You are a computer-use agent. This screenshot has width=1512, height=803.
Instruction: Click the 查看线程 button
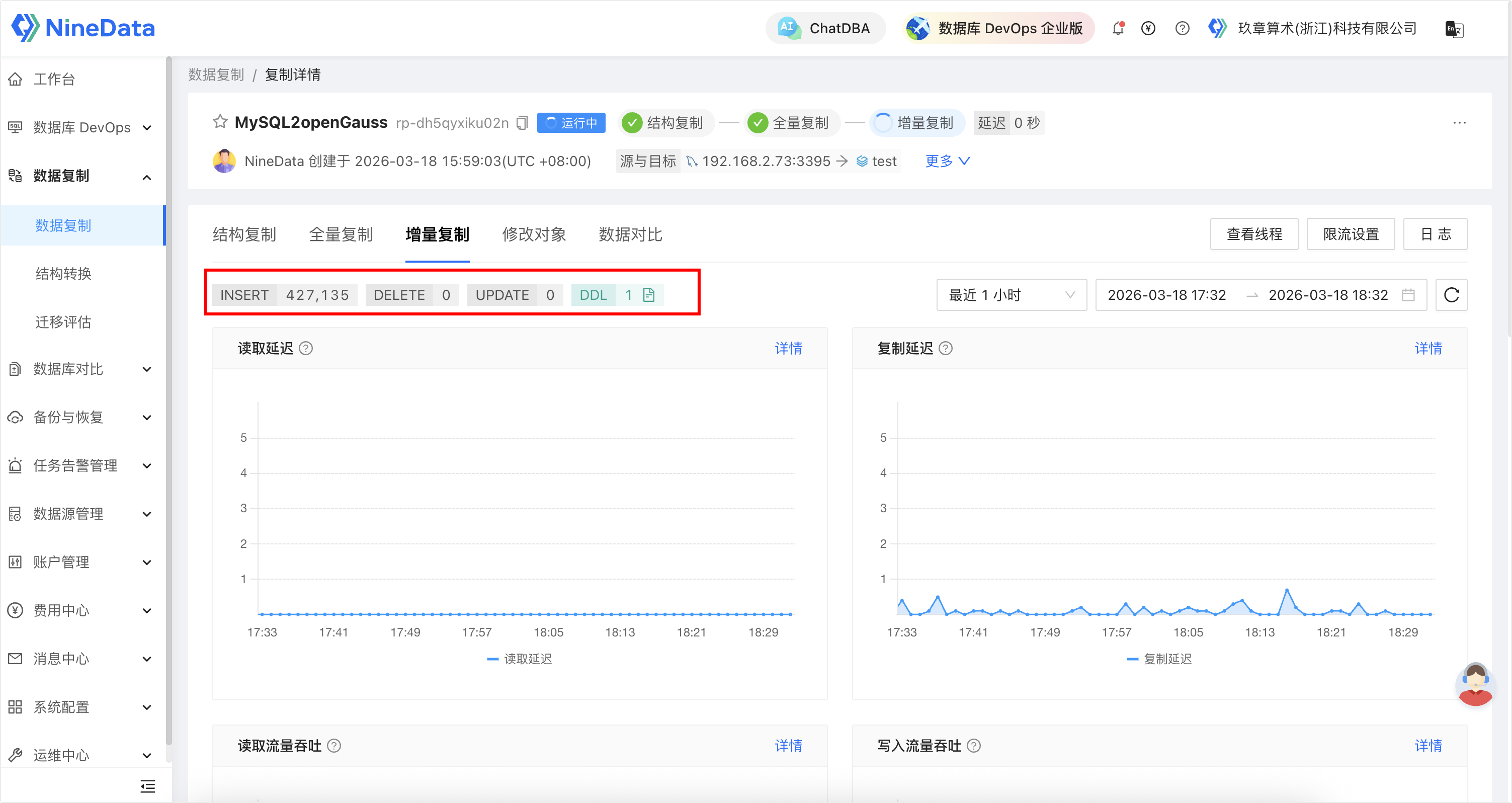point(1254,234)
